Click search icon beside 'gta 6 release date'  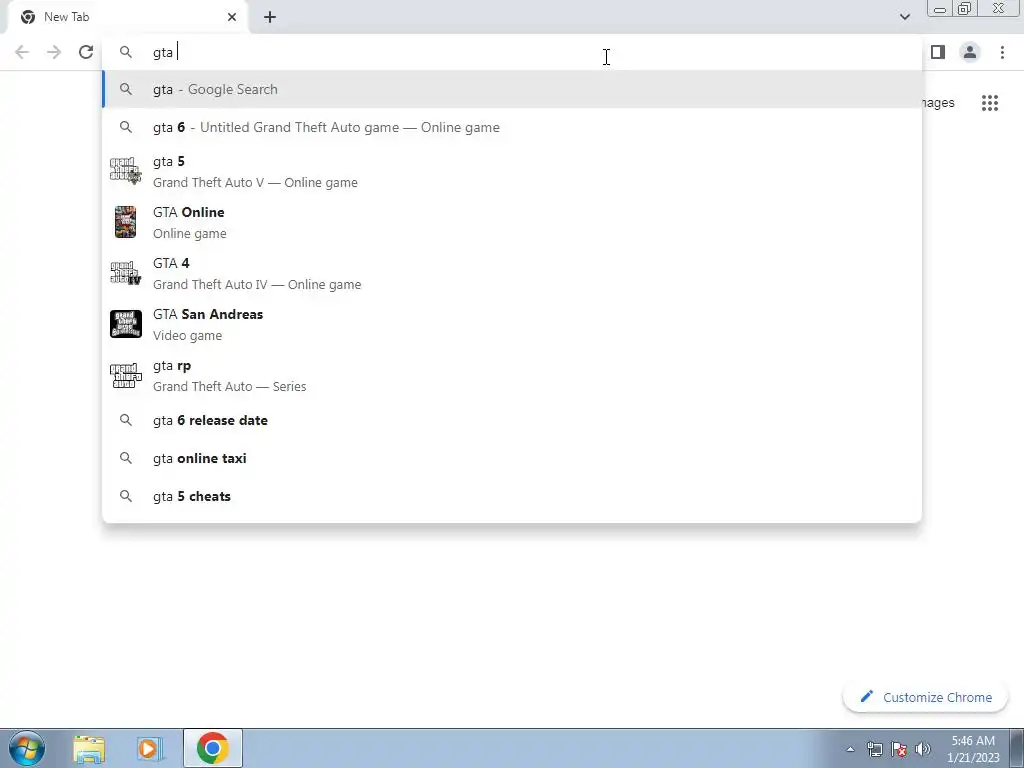[x=126, y=421]
